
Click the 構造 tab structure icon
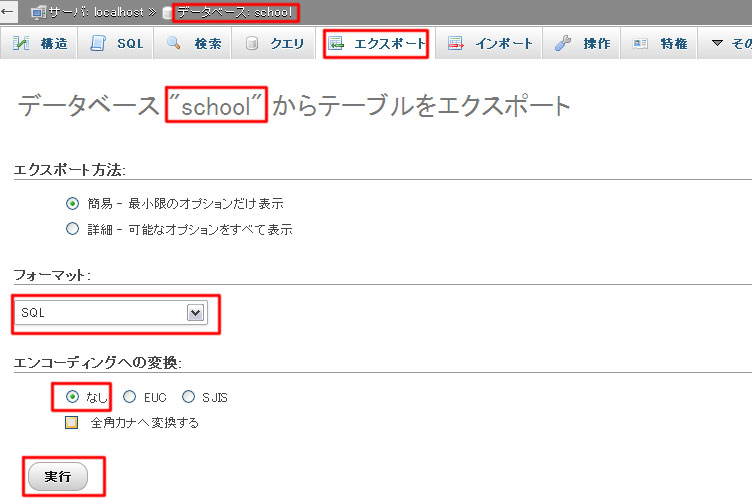(21, 43)
